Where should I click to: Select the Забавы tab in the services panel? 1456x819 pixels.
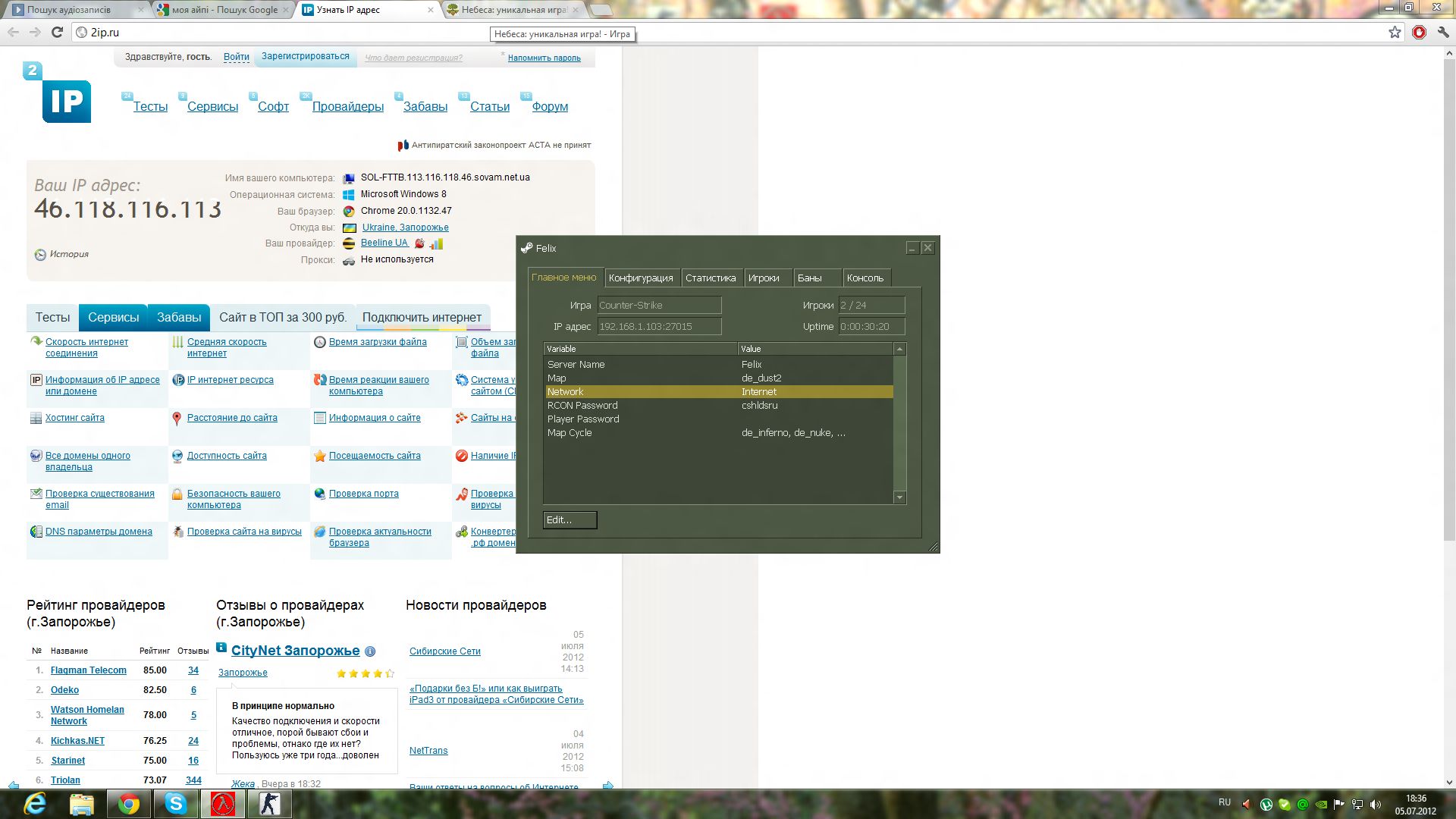[x=179, y=318]
